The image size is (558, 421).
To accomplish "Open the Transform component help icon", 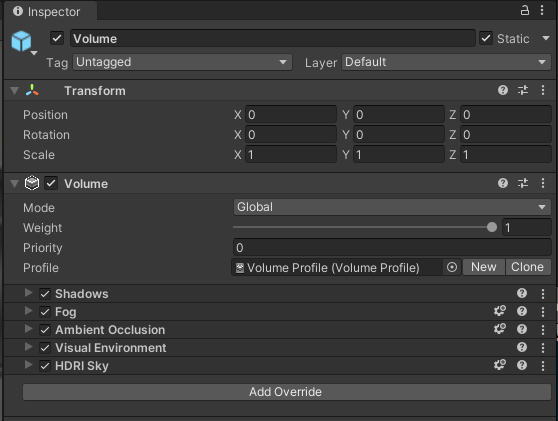I will click(x=502, y=90).
